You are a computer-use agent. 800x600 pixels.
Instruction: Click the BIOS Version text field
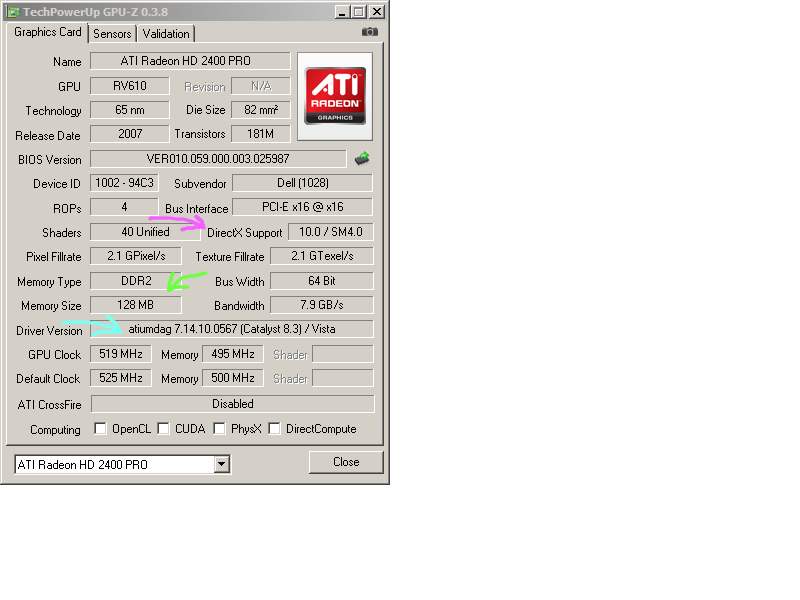click(218, 159)
